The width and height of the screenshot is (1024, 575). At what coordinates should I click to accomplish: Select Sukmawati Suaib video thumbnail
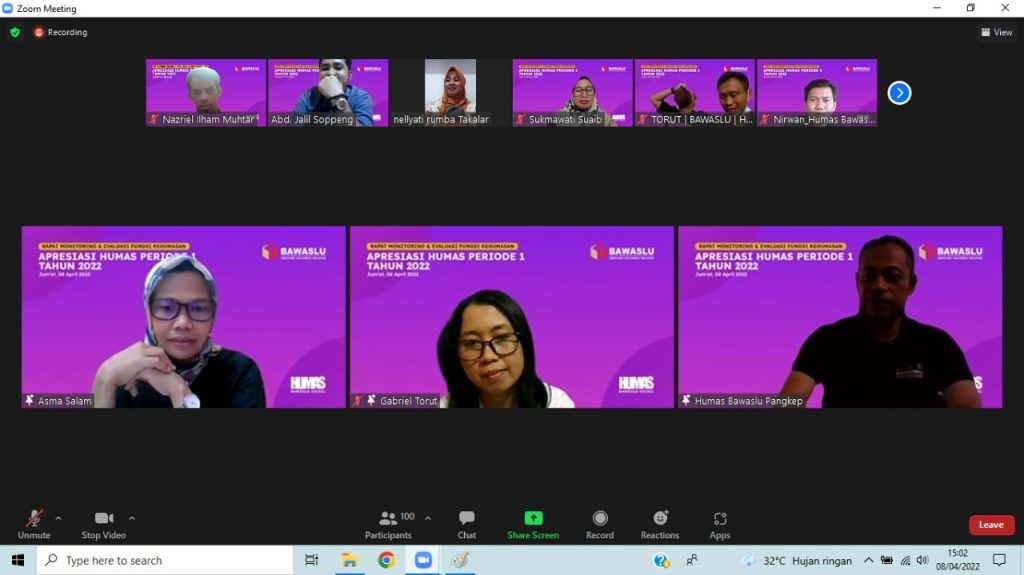click(572, 93)
